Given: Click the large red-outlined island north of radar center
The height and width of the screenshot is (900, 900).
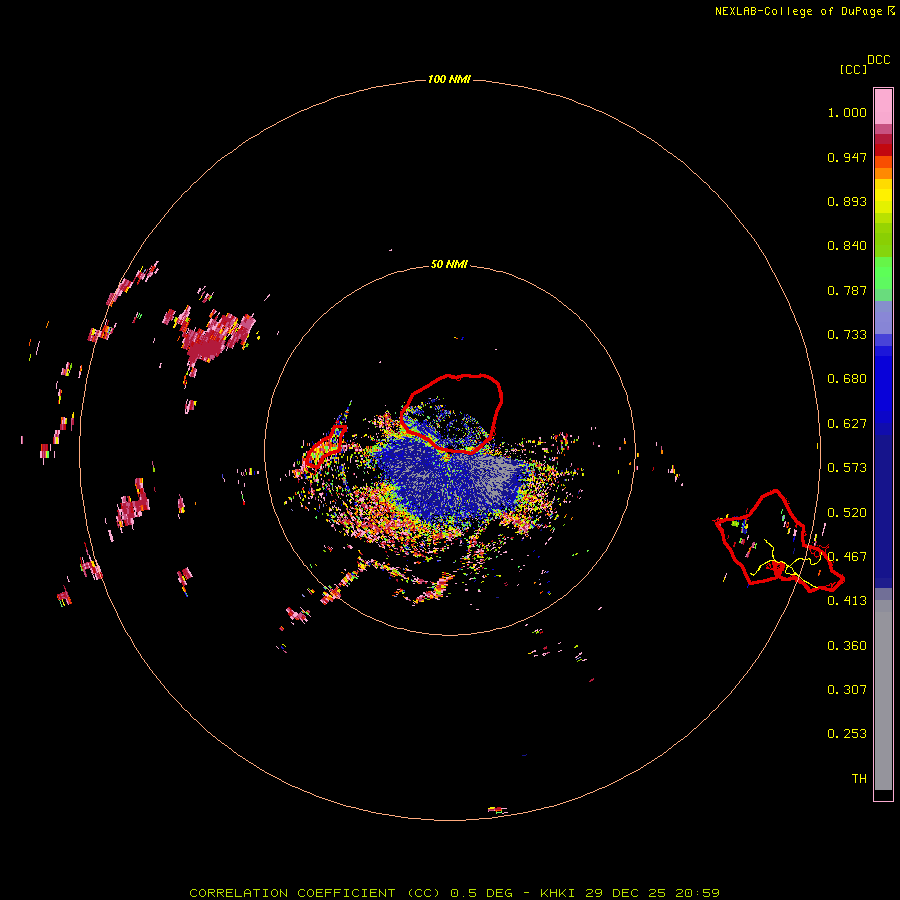Looking at the screenshot, I should click(x=451, y=413).
